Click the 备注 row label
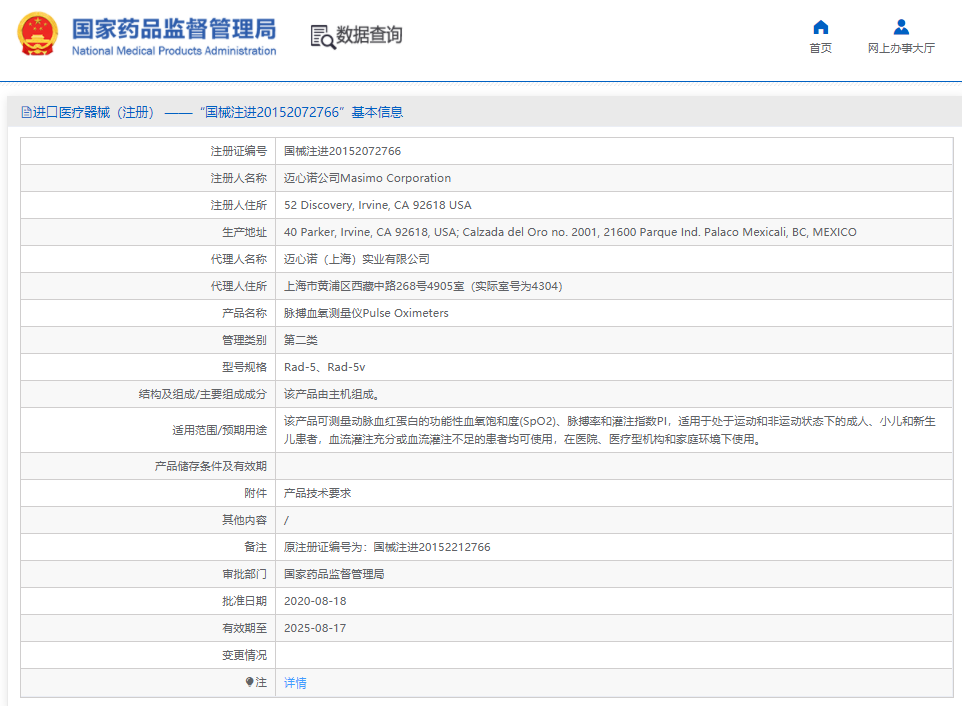Viewport: 962px width, 706px height. click(x=255, y=547)
